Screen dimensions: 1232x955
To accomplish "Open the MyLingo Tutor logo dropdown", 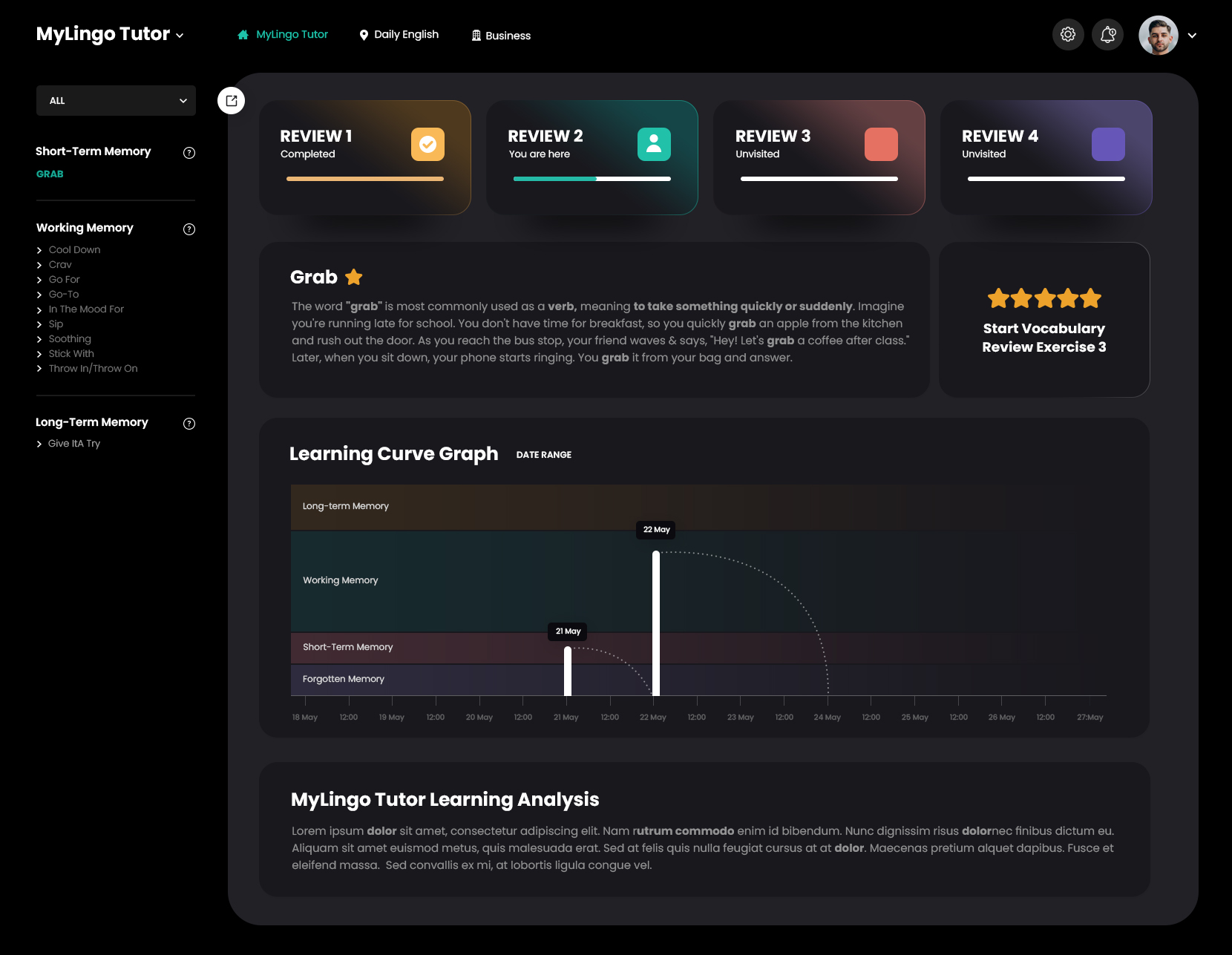I will click(x=110, y=34).
